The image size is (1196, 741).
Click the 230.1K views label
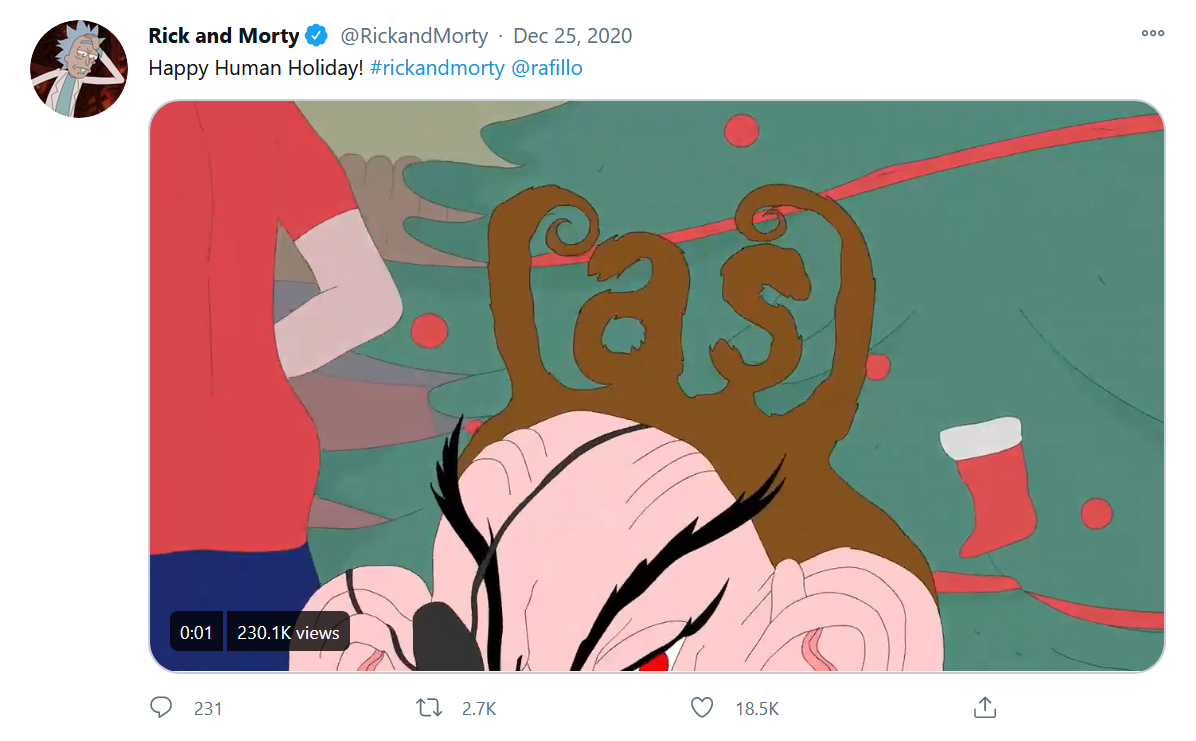coord(288,632)
